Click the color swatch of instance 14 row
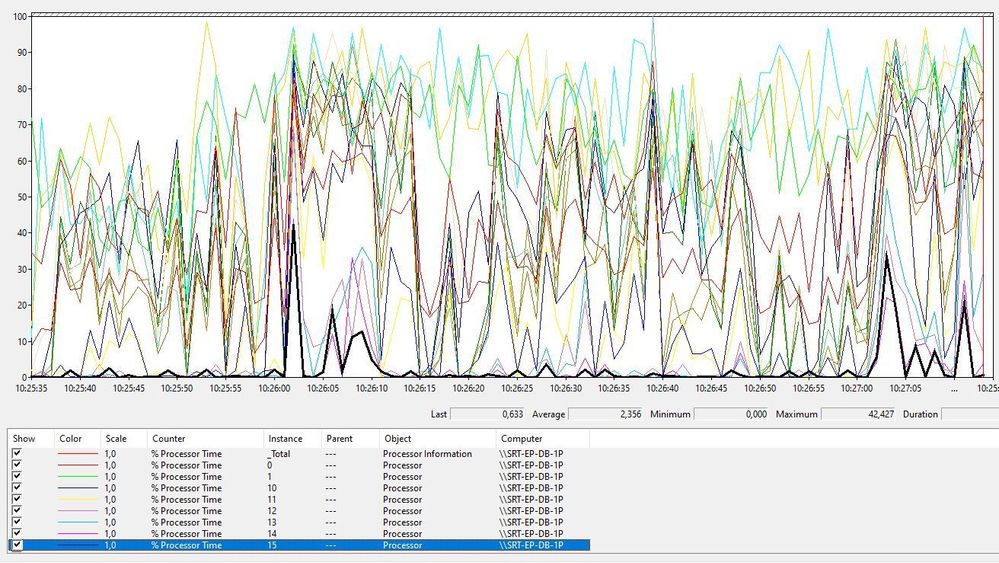This screenshot has height=563, width=999. point(78,534)
